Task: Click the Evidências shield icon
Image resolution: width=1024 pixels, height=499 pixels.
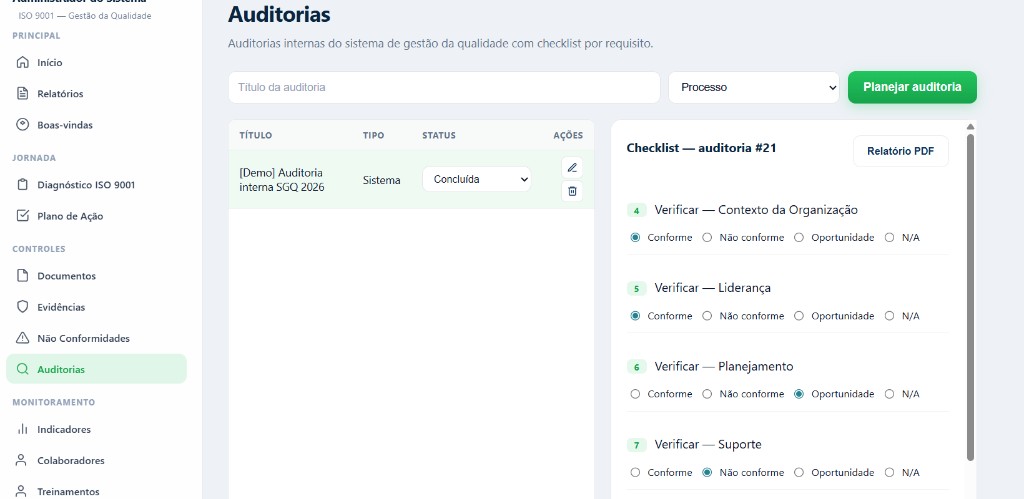Action: [22, 307]
